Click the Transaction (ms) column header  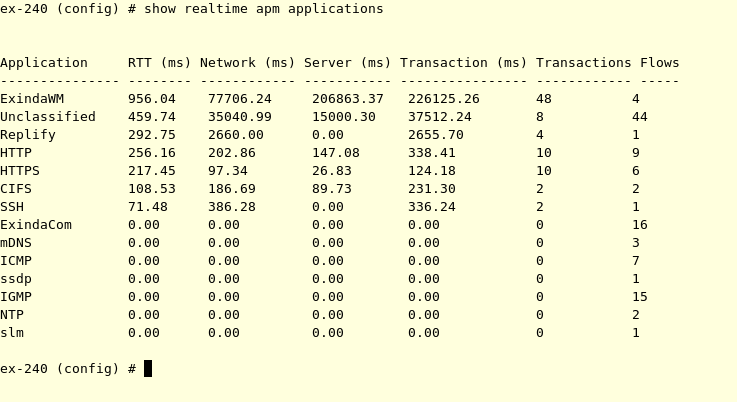click(463, 63)
